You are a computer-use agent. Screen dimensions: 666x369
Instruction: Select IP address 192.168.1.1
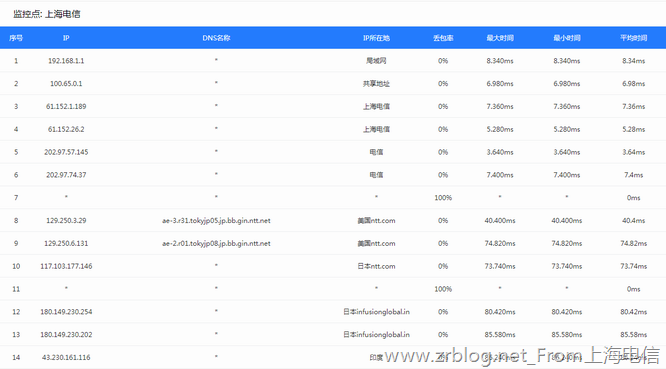coord(66,61)
